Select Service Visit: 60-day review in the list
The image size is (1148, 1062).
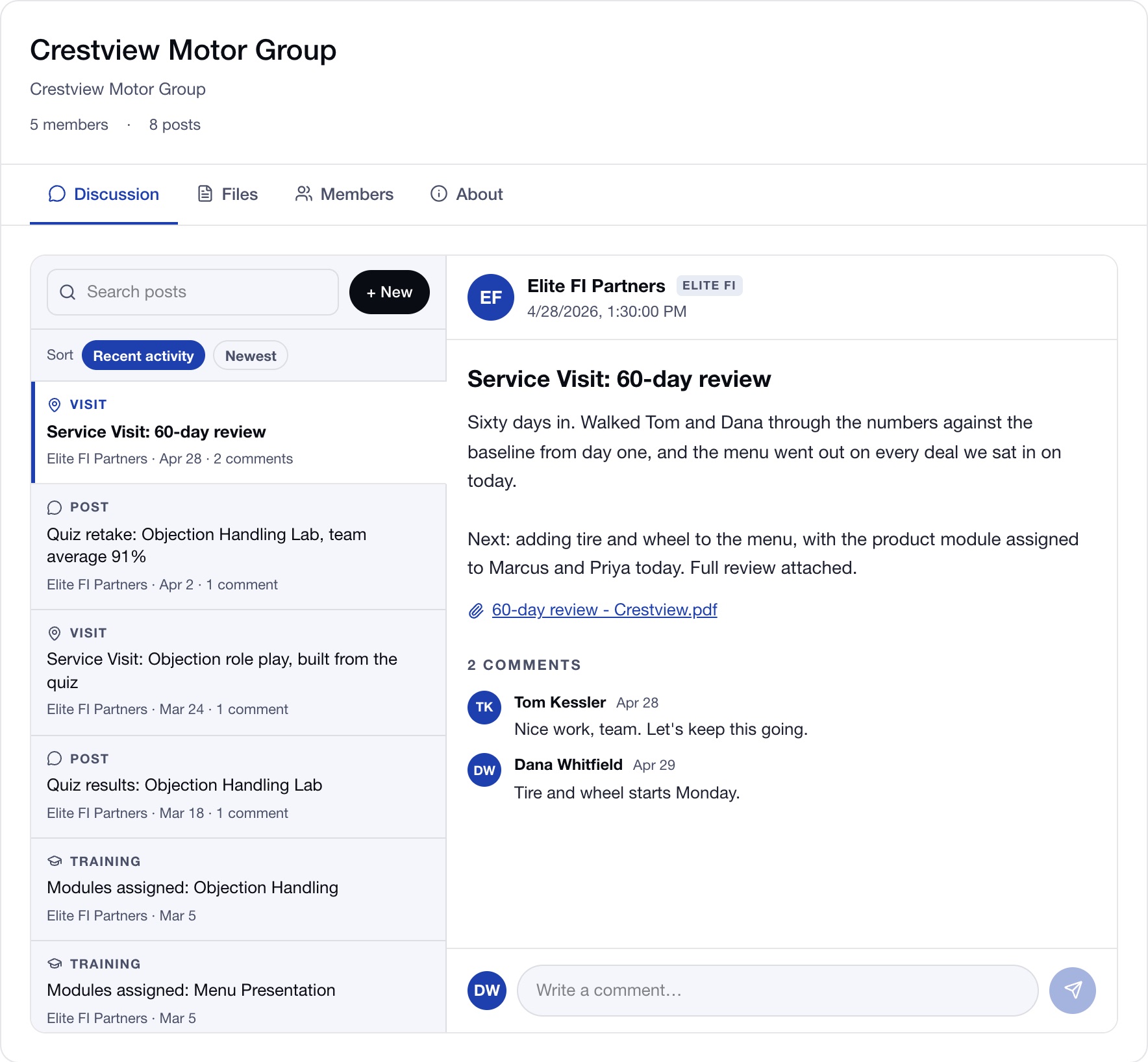[x=239, y=432]
